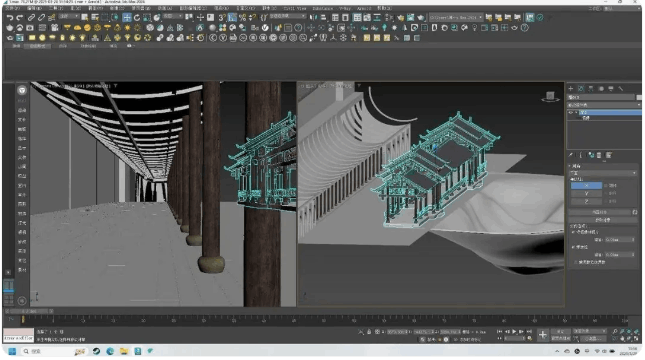
Task: Open the Select by Name list icon
Action: [x=95, y=17]
